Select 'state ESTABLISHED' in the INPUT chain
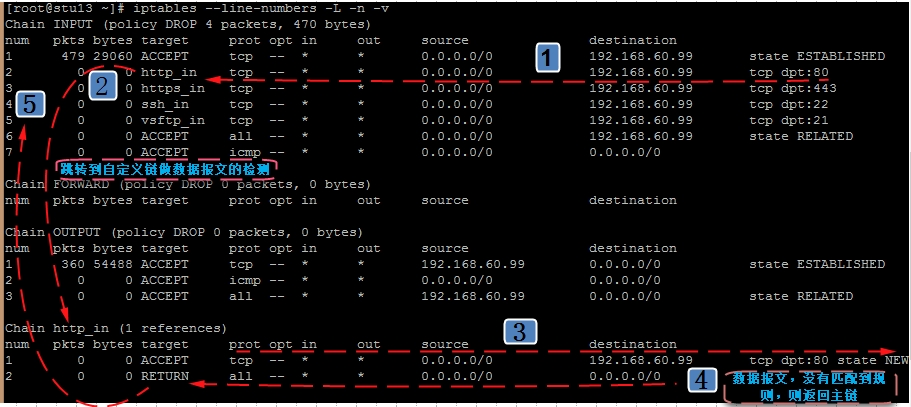The height and width of the screenshot is (407, 911). [817, 56]
